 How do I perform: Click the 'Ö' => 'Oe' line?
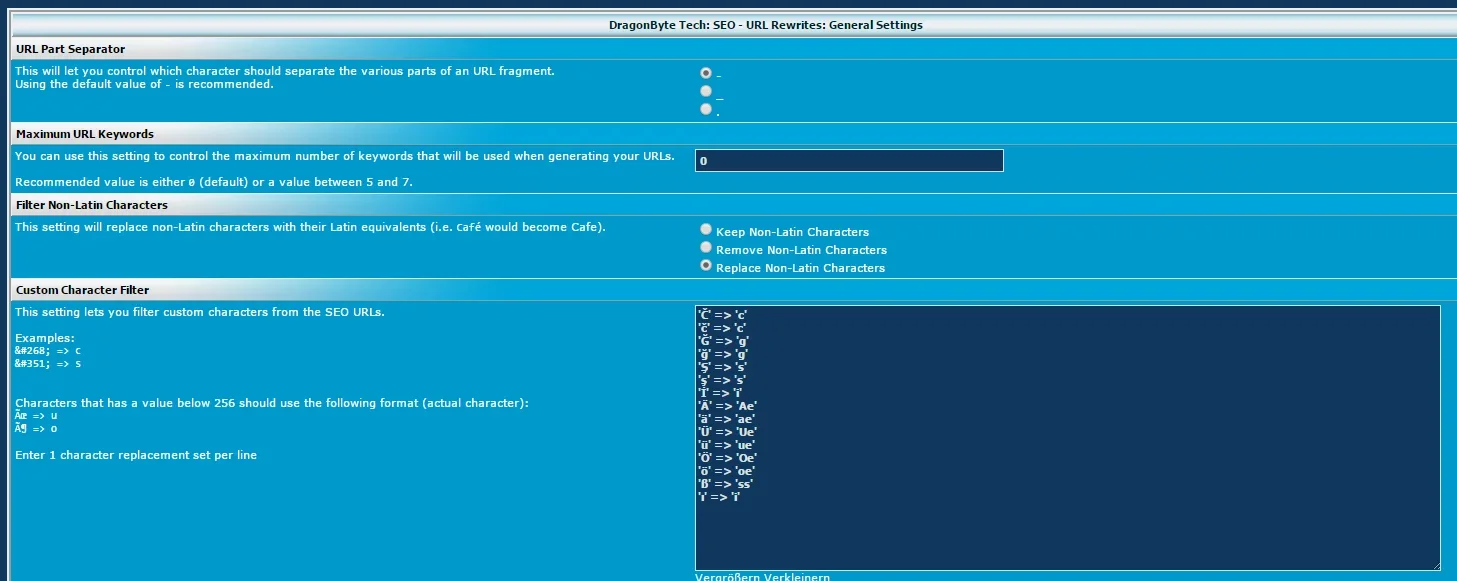(x=726, y=457)
